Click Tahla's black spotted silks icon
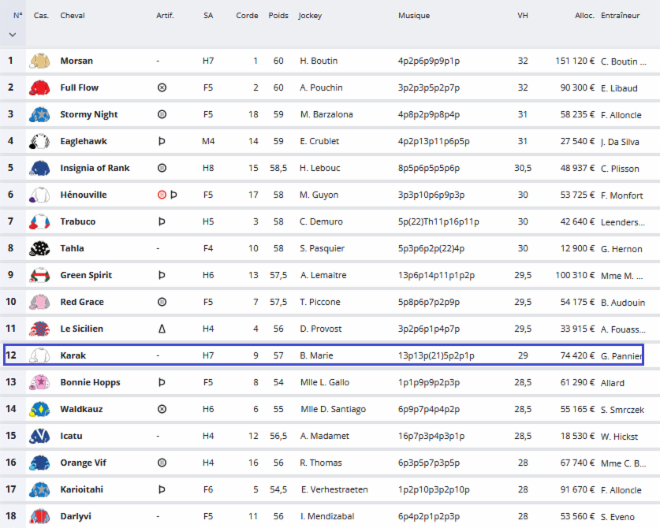Image resolution: width=660 pixels, height=528 pixels. [40, 248]
